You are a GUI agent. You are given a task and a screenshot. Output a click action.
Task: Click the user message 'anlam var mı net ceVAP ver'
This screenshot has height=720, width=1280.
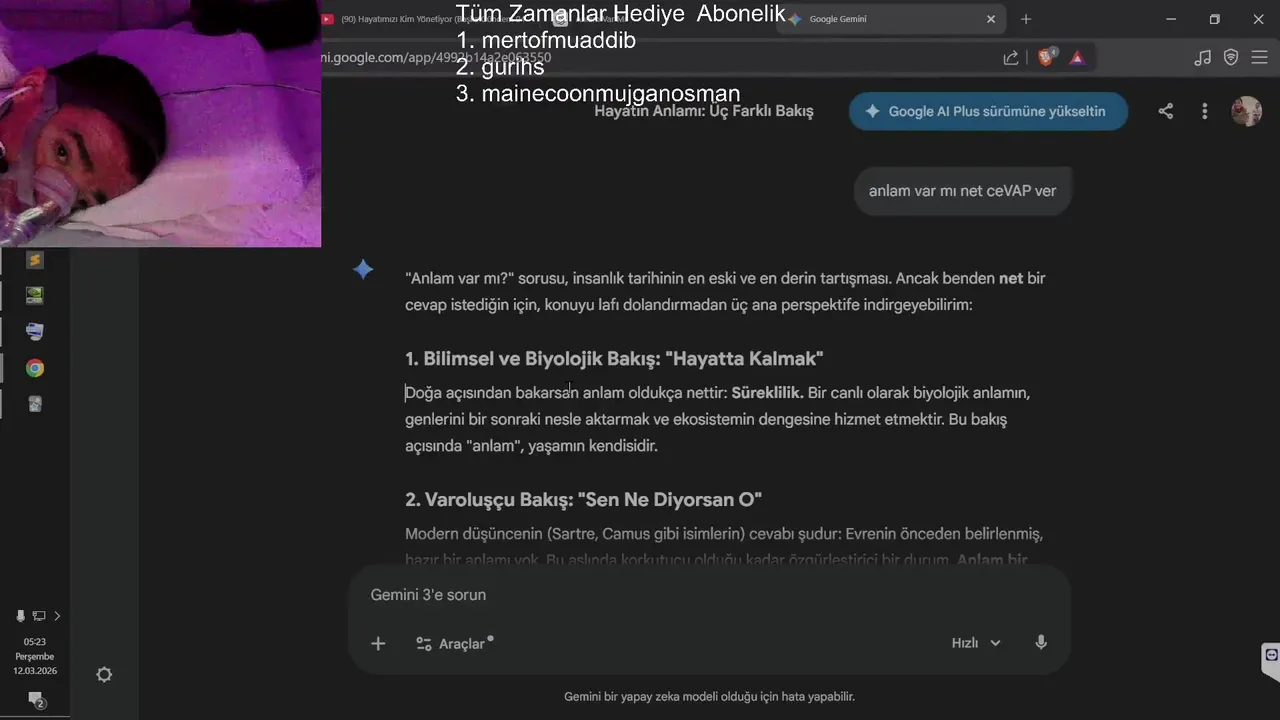[x=962, y=190]
